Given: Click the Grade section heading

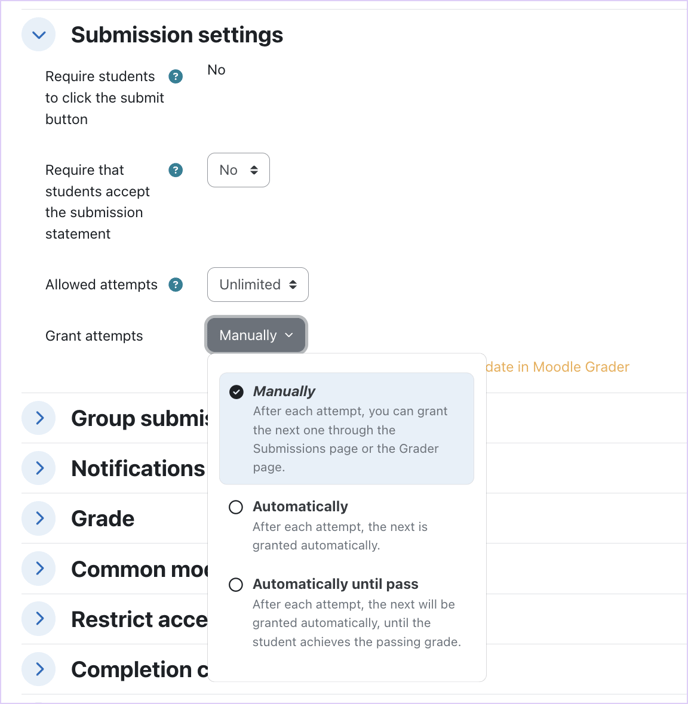Looking at the screenshot, I should pos(103,518).
